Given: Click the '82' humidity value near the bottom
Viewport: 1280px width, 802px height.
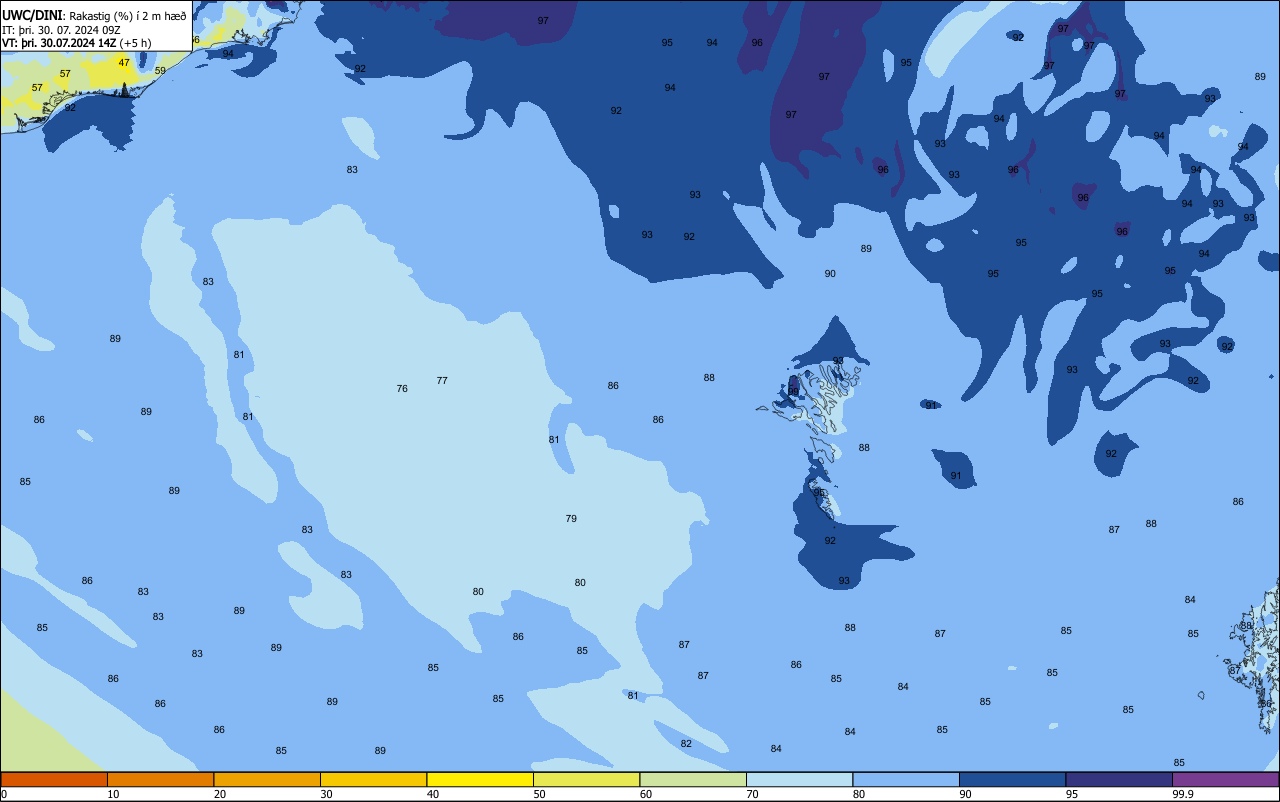Looking at the screenshot, I should pos(686,744).
